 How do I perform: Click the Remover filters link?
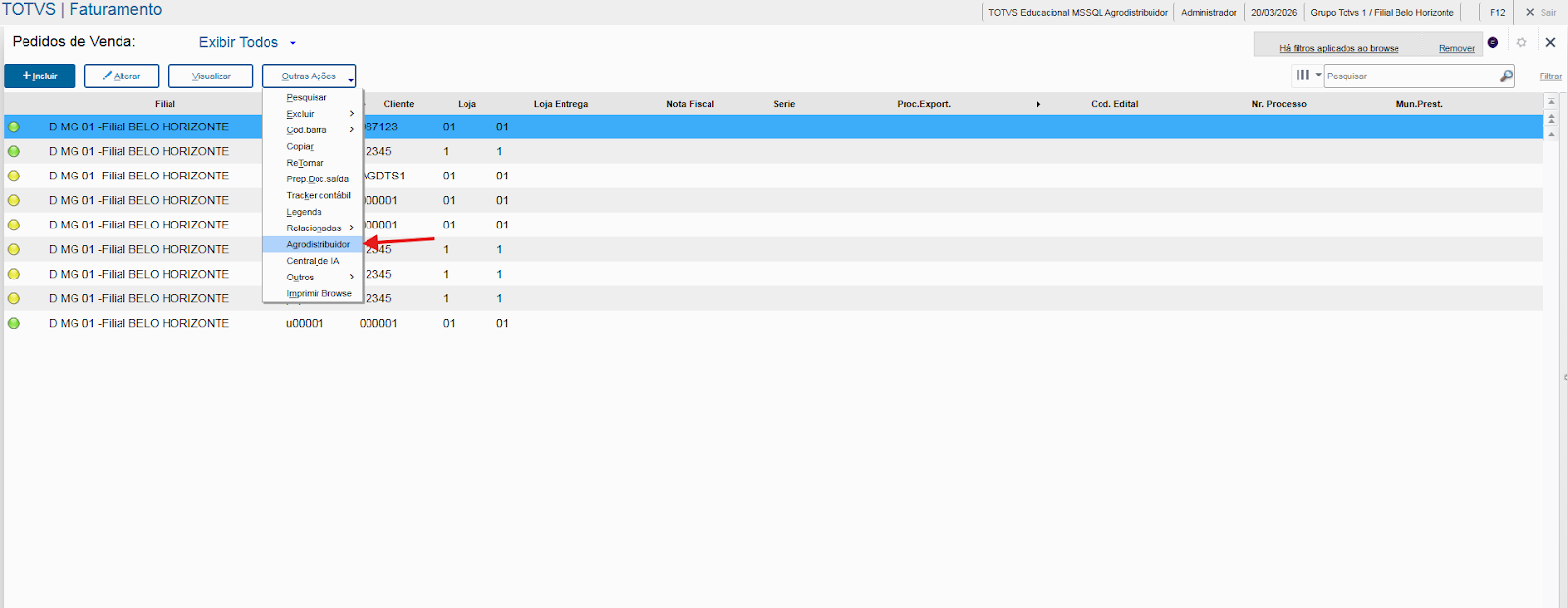pos(1456,48)
